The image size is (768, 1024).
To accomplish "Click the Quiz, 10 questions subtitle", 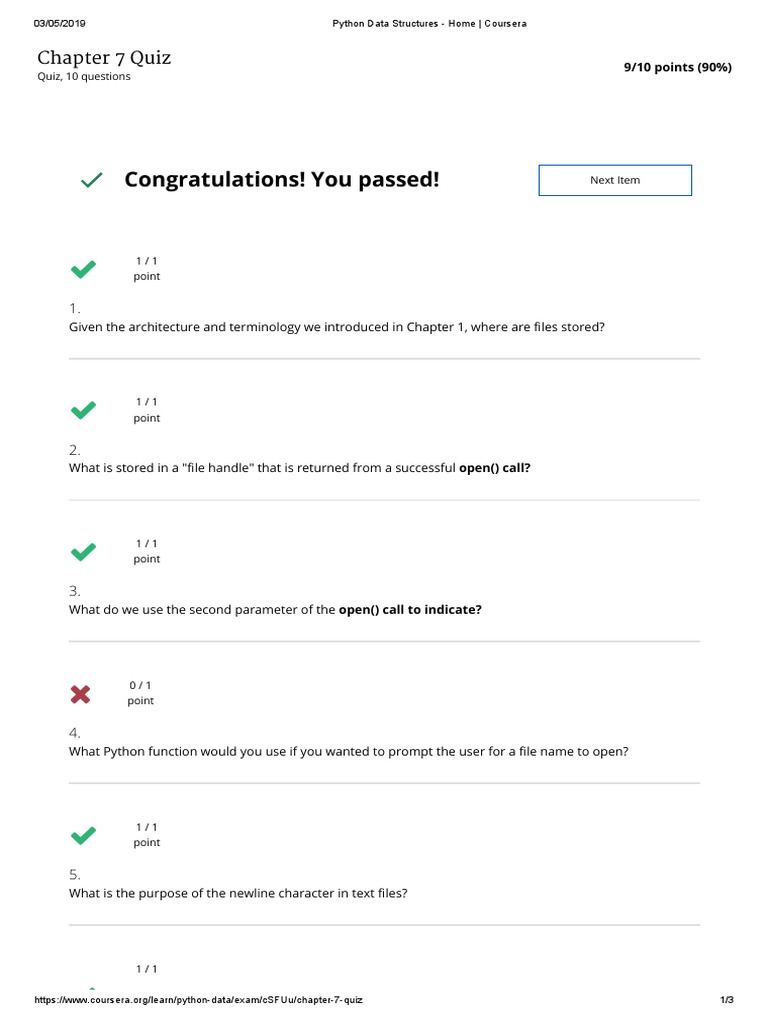I will 84,77.
